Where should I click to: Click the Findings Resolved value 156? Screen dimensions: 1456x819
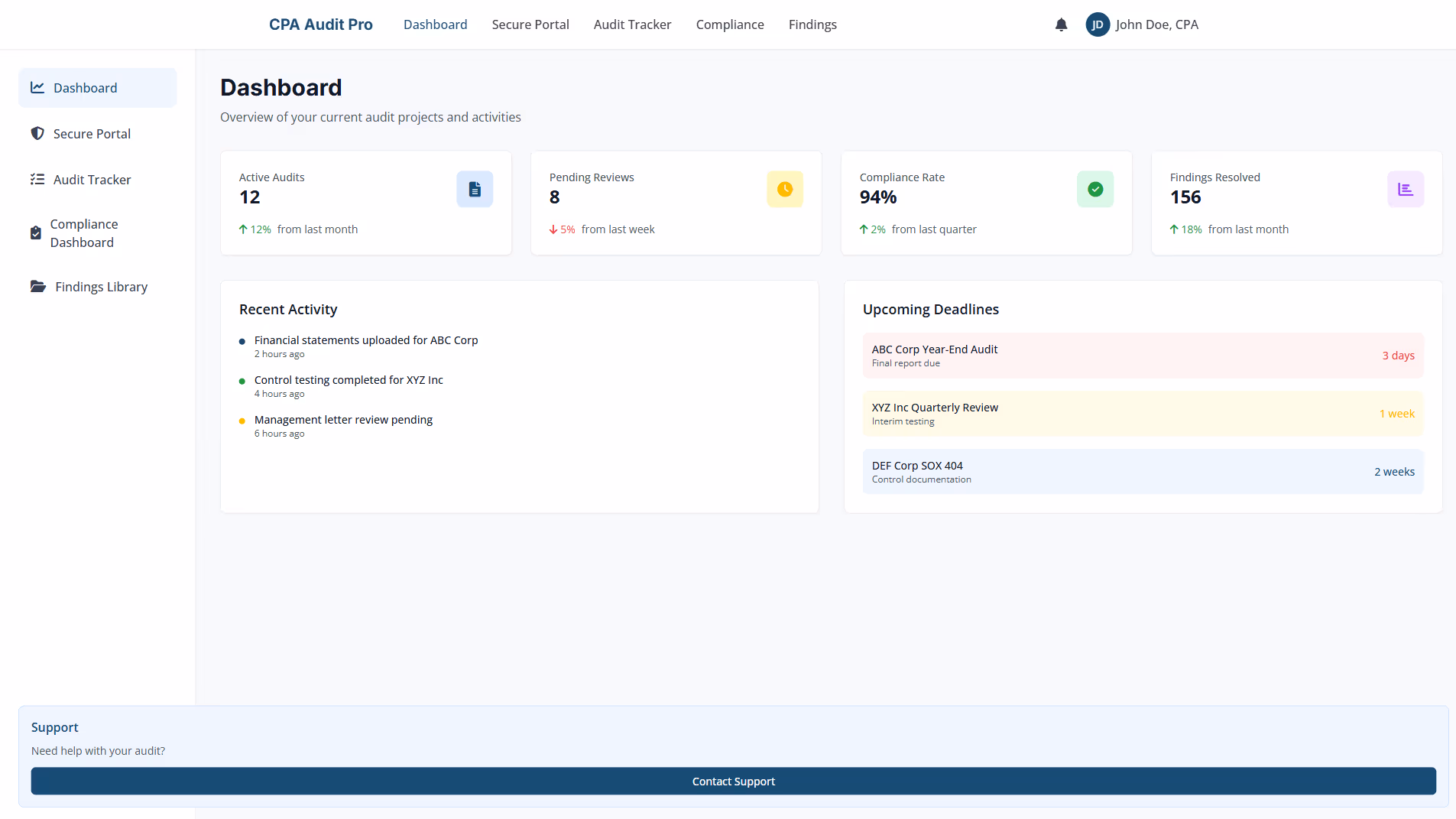click(1185, 197)
